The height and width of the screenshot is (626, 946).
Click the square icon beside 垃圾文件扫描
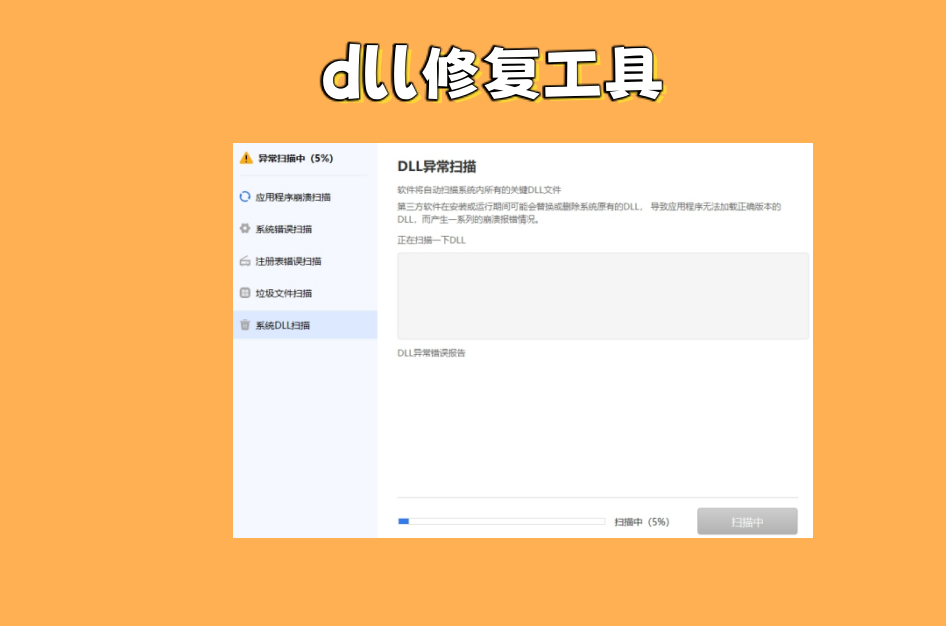pos(245,293)
